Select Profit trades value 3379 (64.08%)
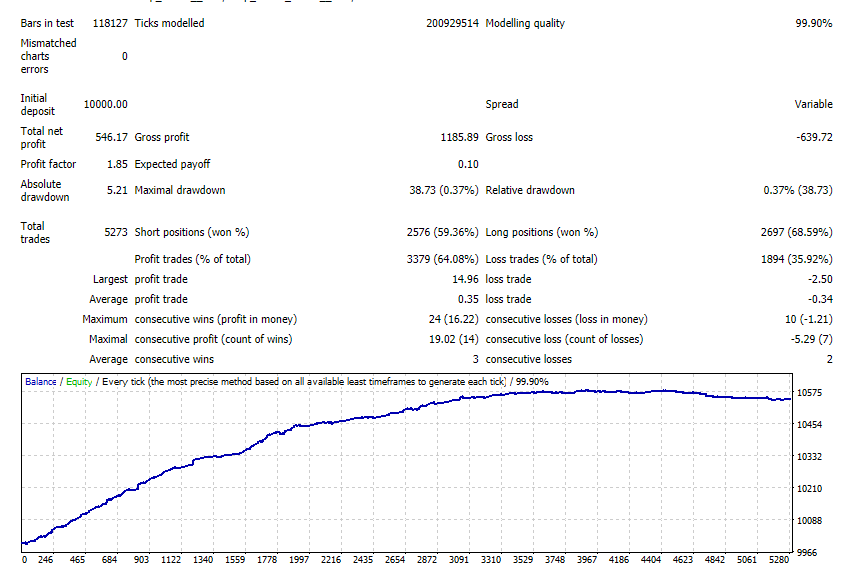 442,259
